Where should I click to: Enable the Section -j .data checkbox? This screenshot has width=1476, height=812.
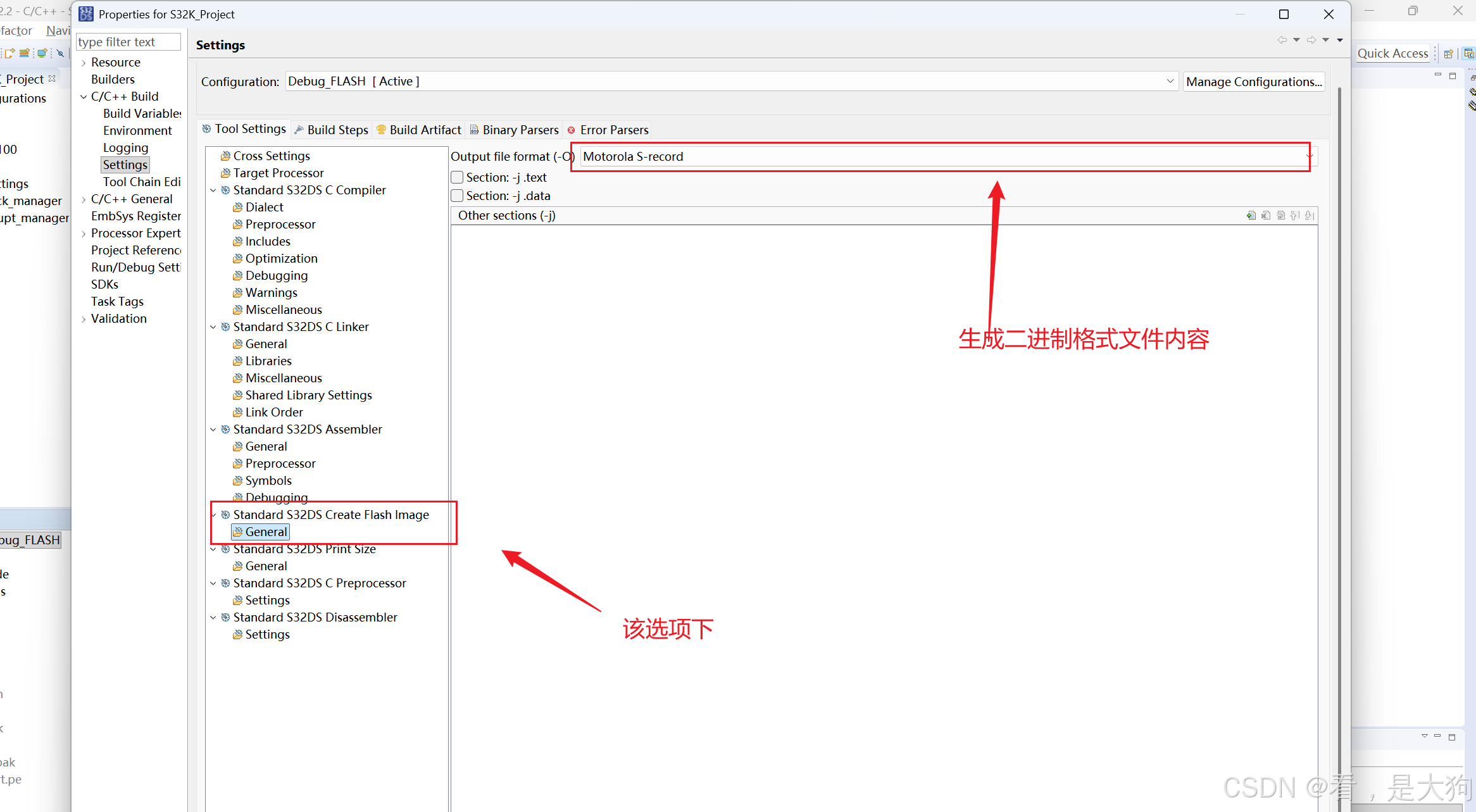coord(458,196)
